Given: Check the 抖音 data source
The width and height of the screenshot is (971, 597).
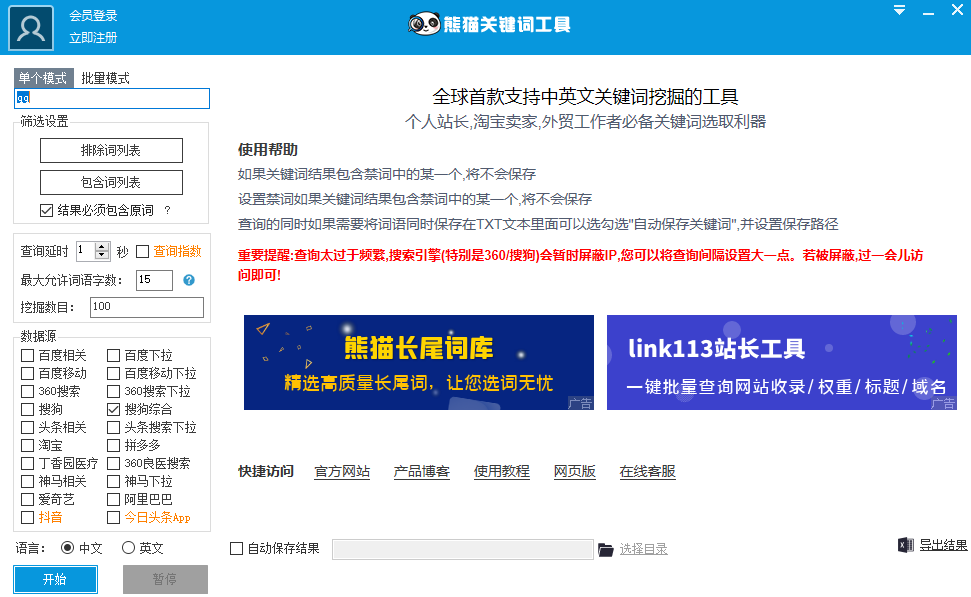Looking at the screenshot, I should [x=27, y=517].
